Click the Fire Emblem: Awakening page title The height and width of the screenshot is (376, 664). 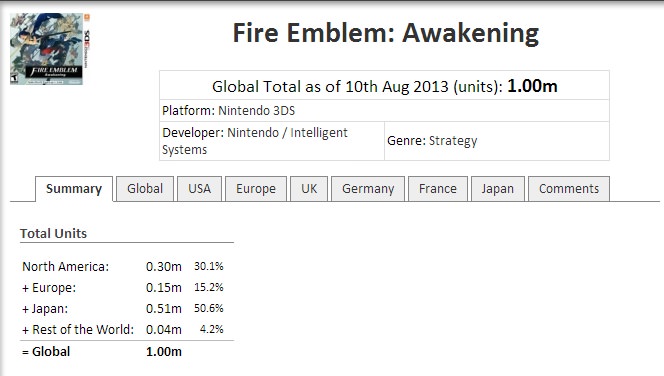386,33
